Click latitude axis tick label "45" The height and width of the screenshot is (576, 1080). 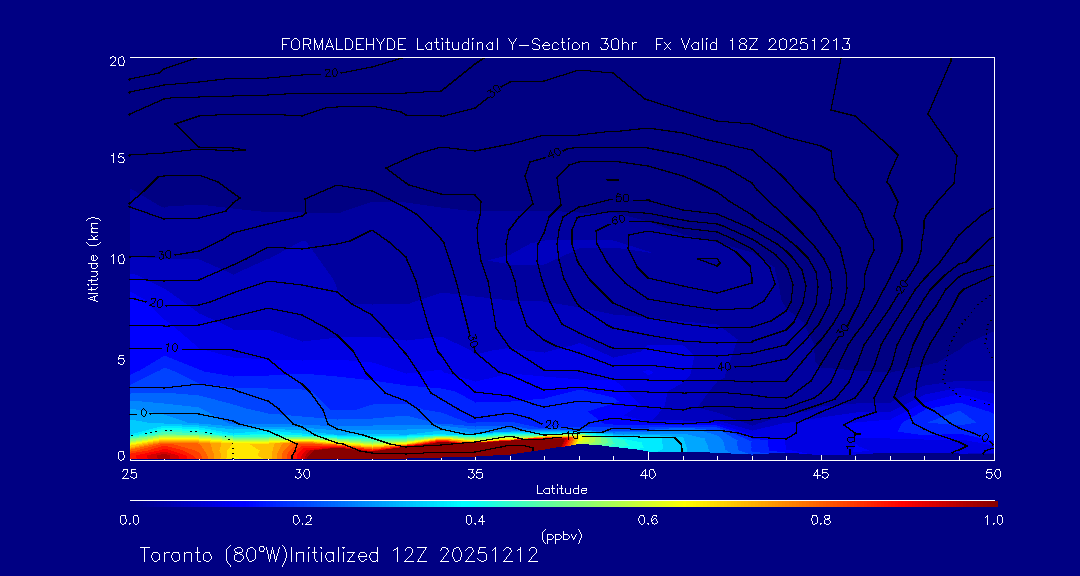click(820, 474)
